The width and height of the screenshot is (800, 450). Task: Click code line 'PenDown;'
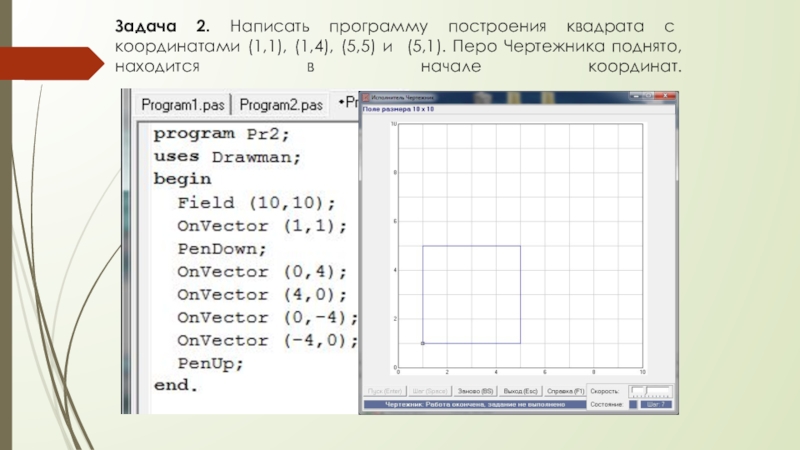coord(222,249)
